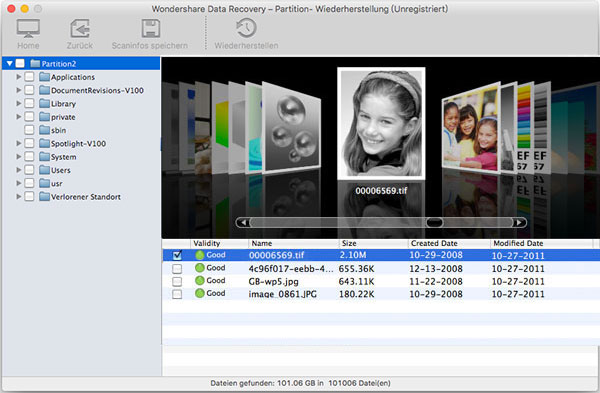Tick the Library folder checkbox
This screenshot has height=393, width=600.
point(29,103)
